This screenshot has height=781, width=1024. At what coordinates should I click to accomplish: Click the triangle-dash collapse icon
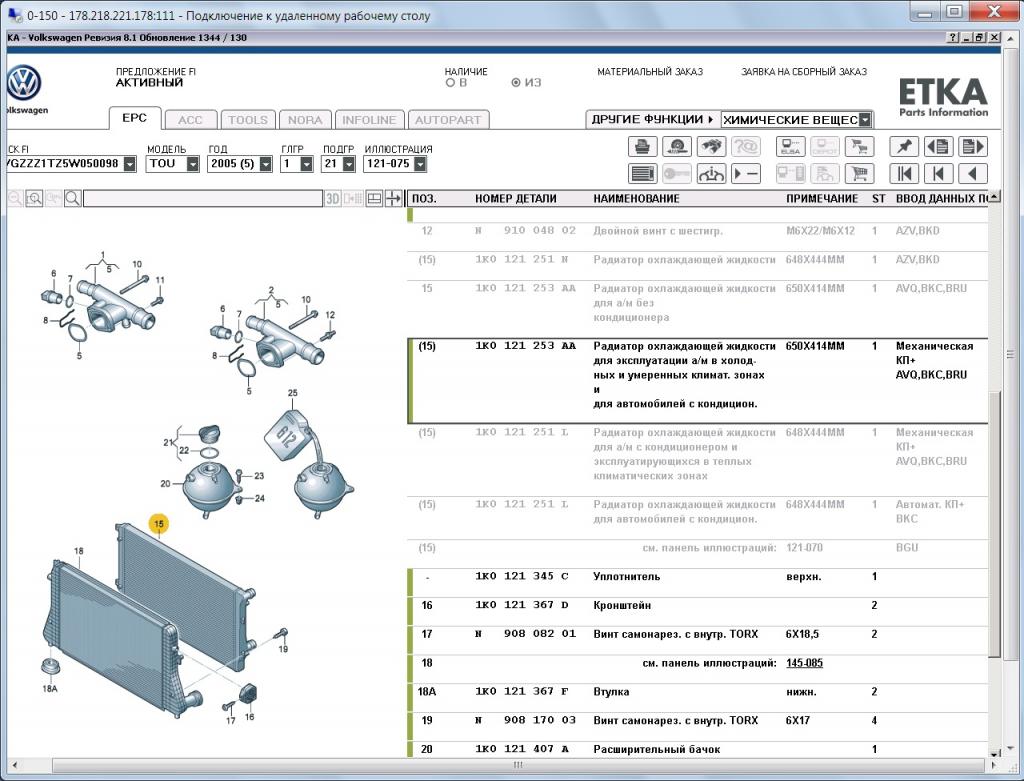(745, 174)
